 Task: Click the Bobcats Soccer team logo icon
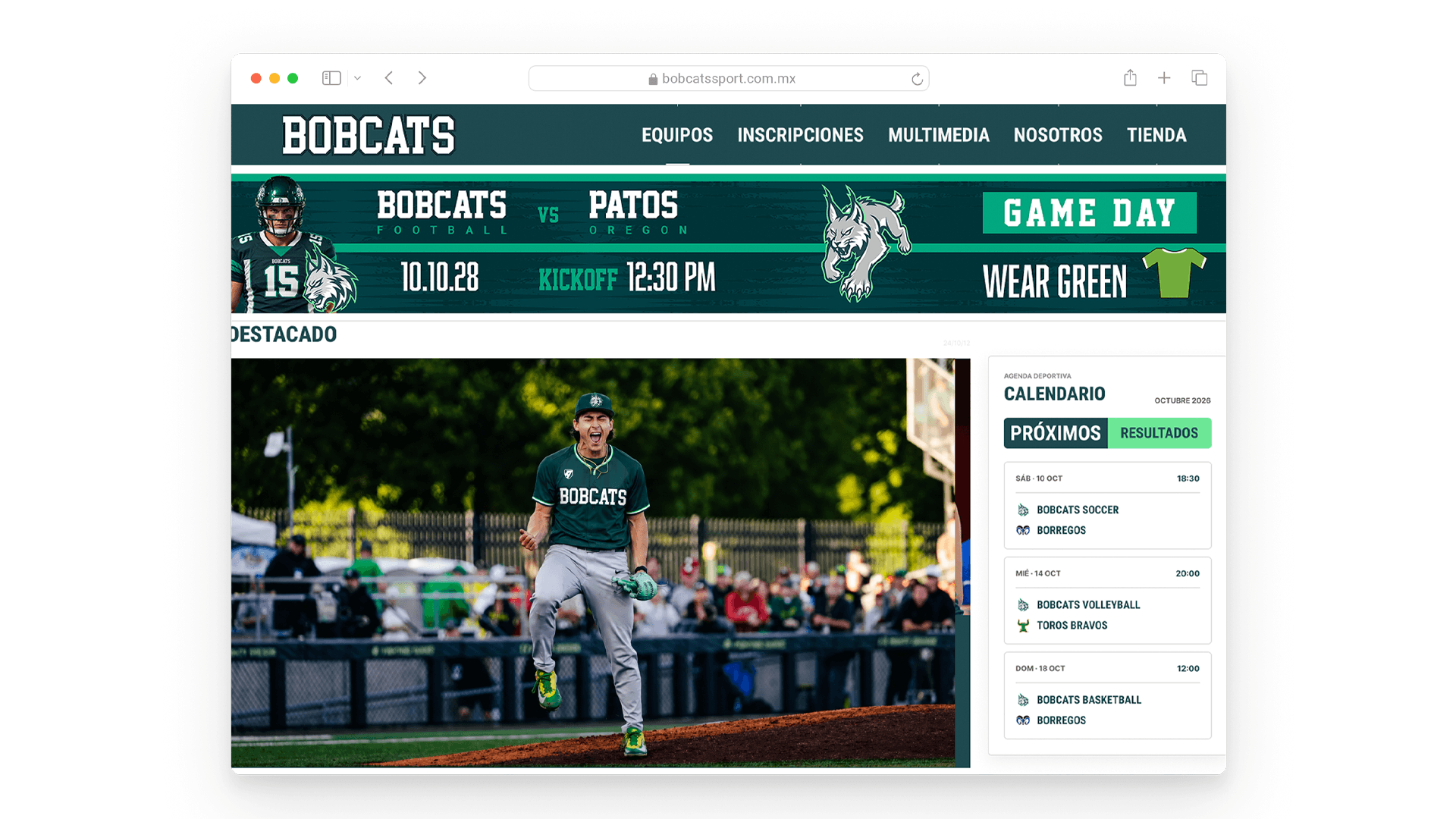click(1023, 510)
